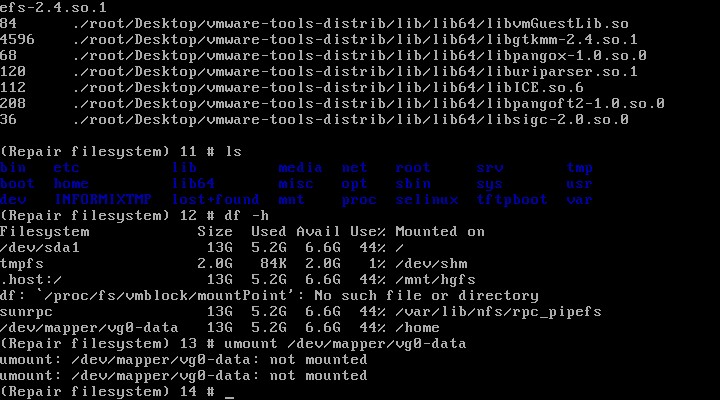Screen dimensions: 720x400
Task: Click the 'lost+found' directory entry
Action: [215, 199]
